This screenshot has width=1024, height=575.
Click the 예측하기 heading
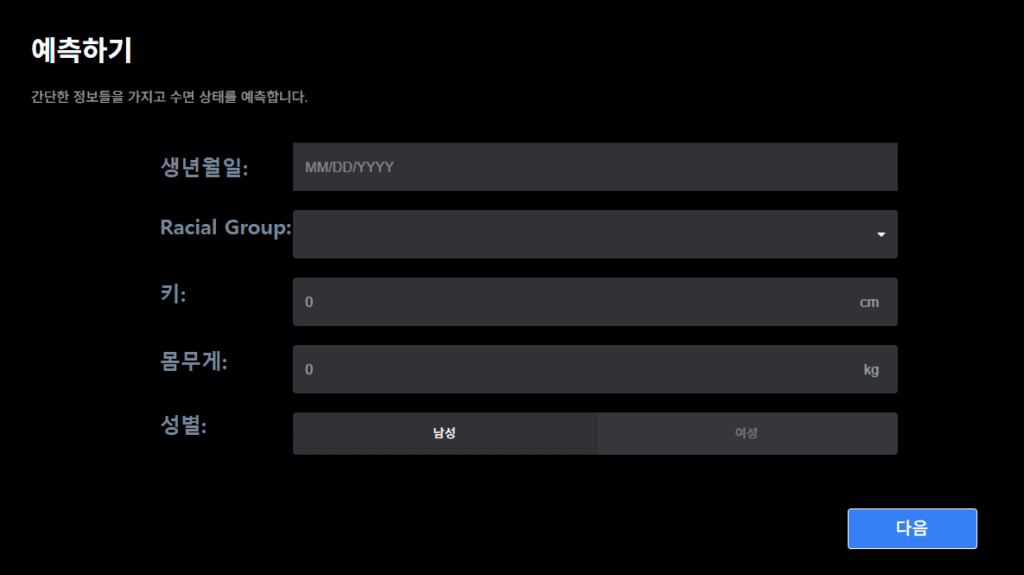82,50
